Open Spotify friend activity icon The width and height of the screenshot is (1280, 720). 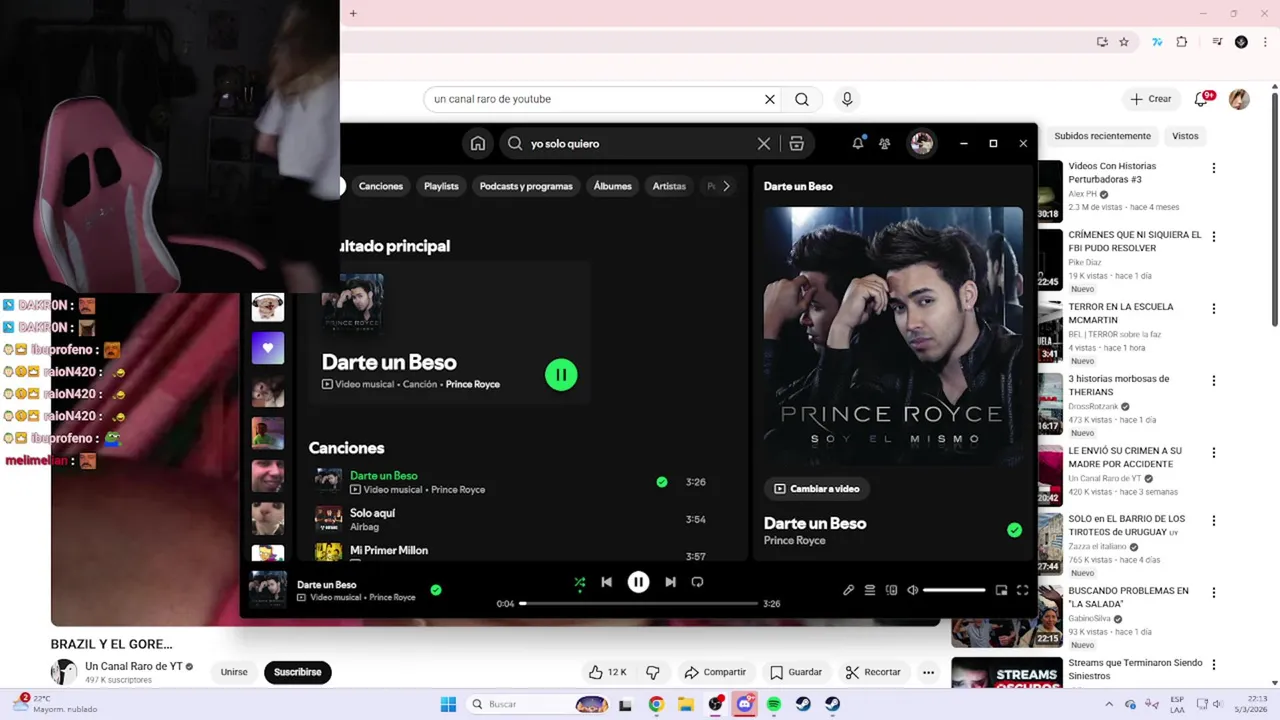885,143
